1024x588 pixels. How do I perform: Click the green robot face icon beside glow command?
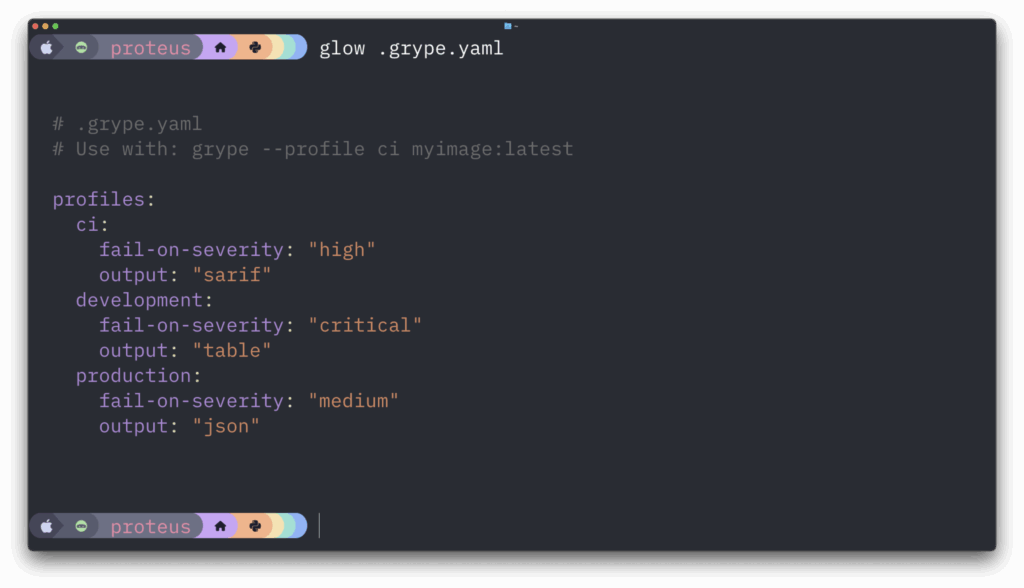point(81,48)
